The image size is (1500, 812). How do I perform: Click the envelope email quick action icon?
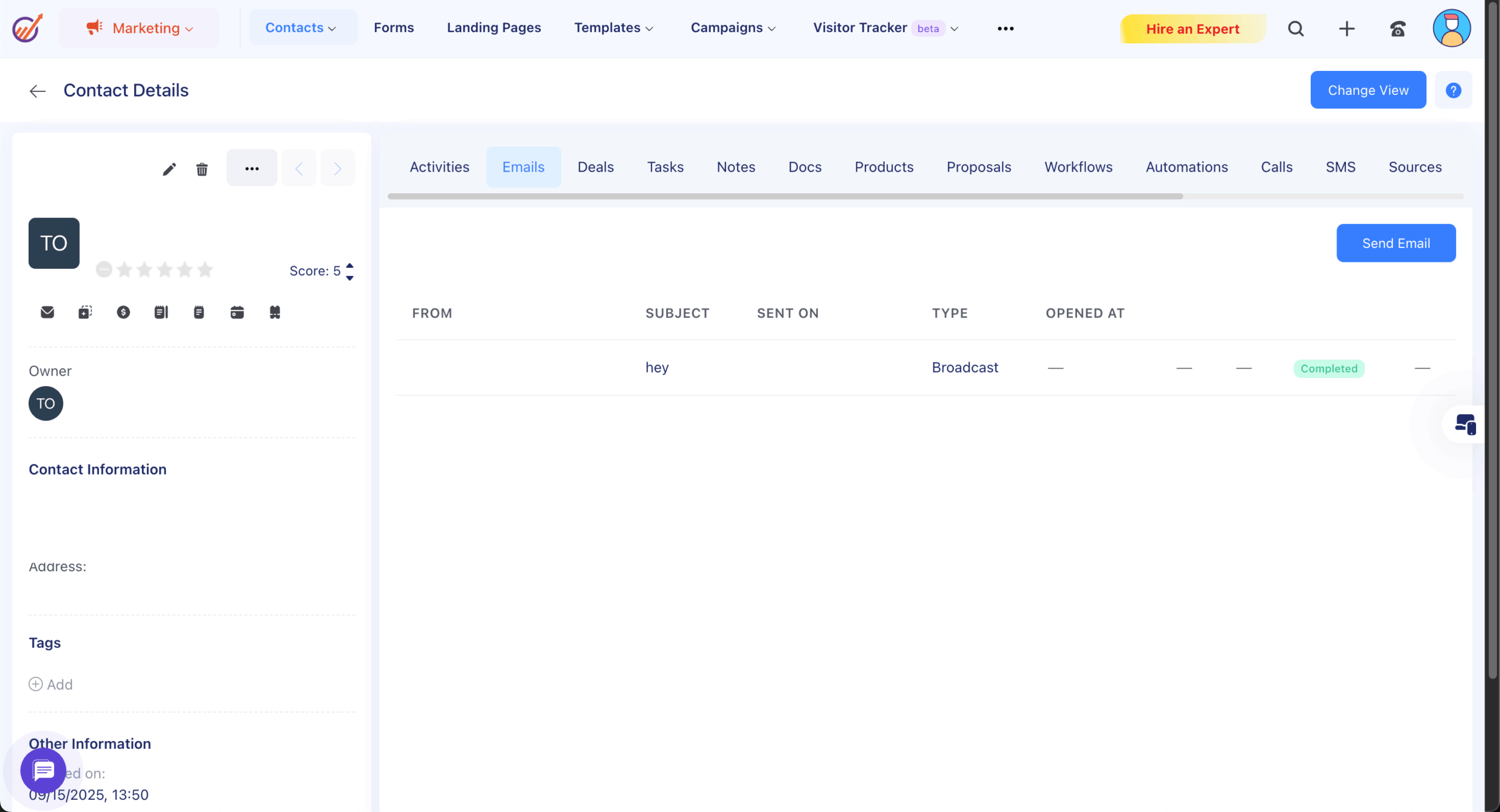[x=47, y=312]
